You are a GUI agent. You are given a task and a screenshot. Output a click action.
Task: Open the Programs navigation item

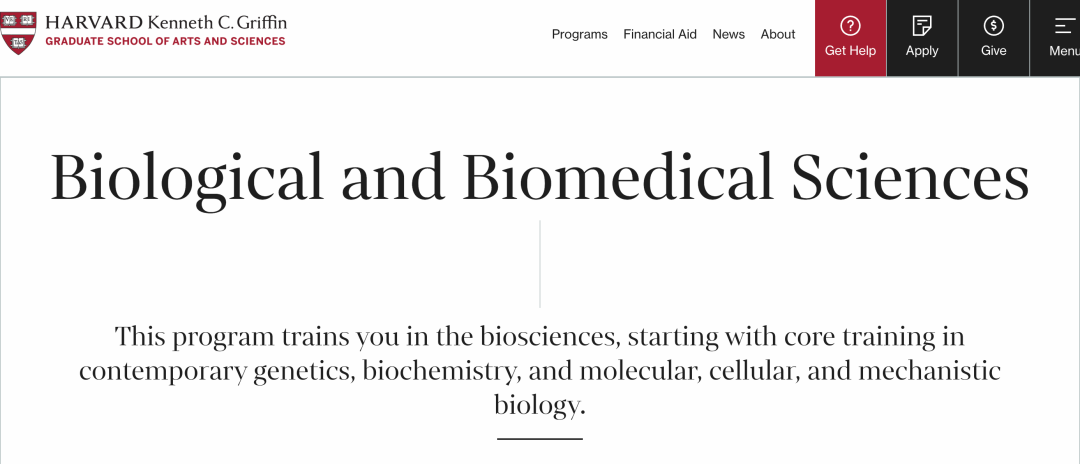[x=579, y=34]
